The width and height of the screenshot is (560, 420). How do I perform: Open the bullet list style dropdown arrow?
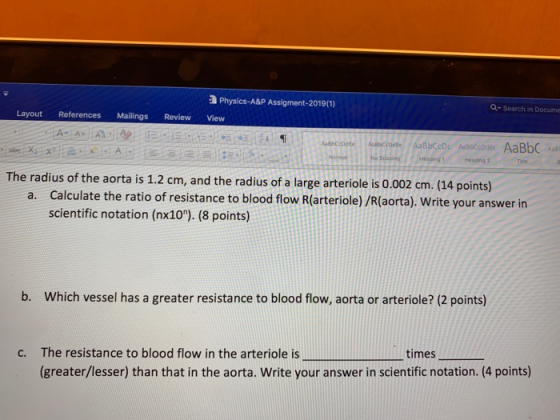[164, 136]
